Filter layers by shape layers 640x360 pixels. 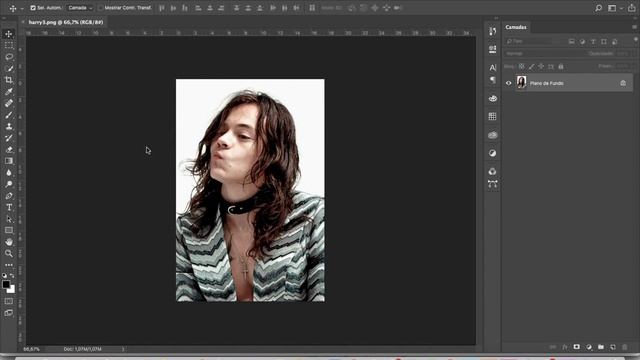(604, 42)
